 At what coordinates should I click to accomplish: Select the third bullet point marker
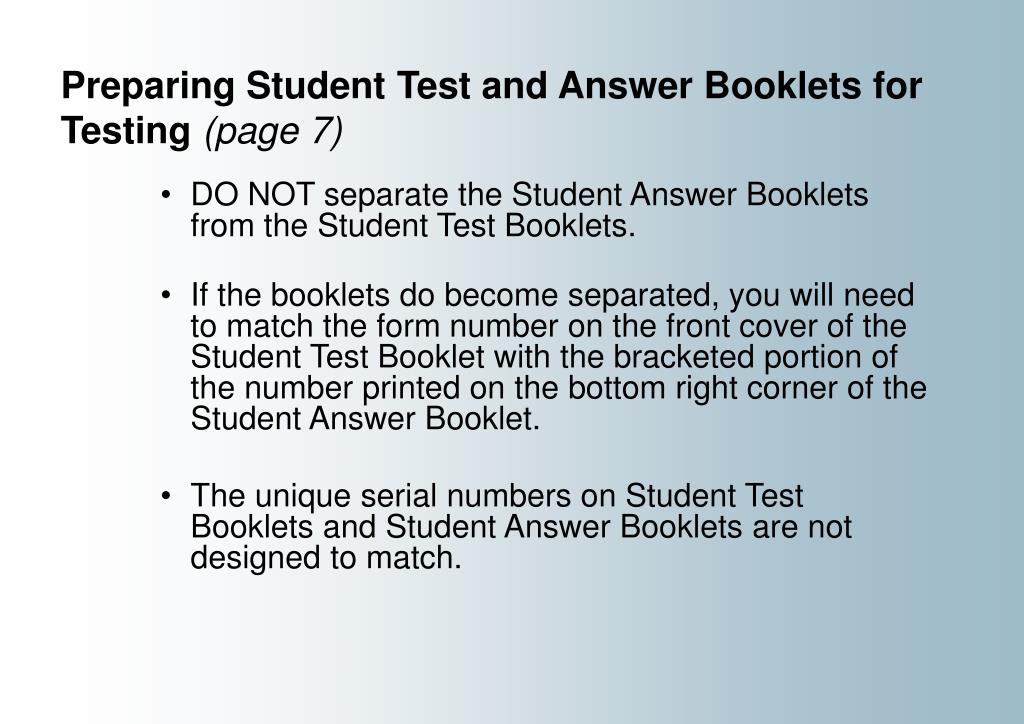[x=166, y=496]
